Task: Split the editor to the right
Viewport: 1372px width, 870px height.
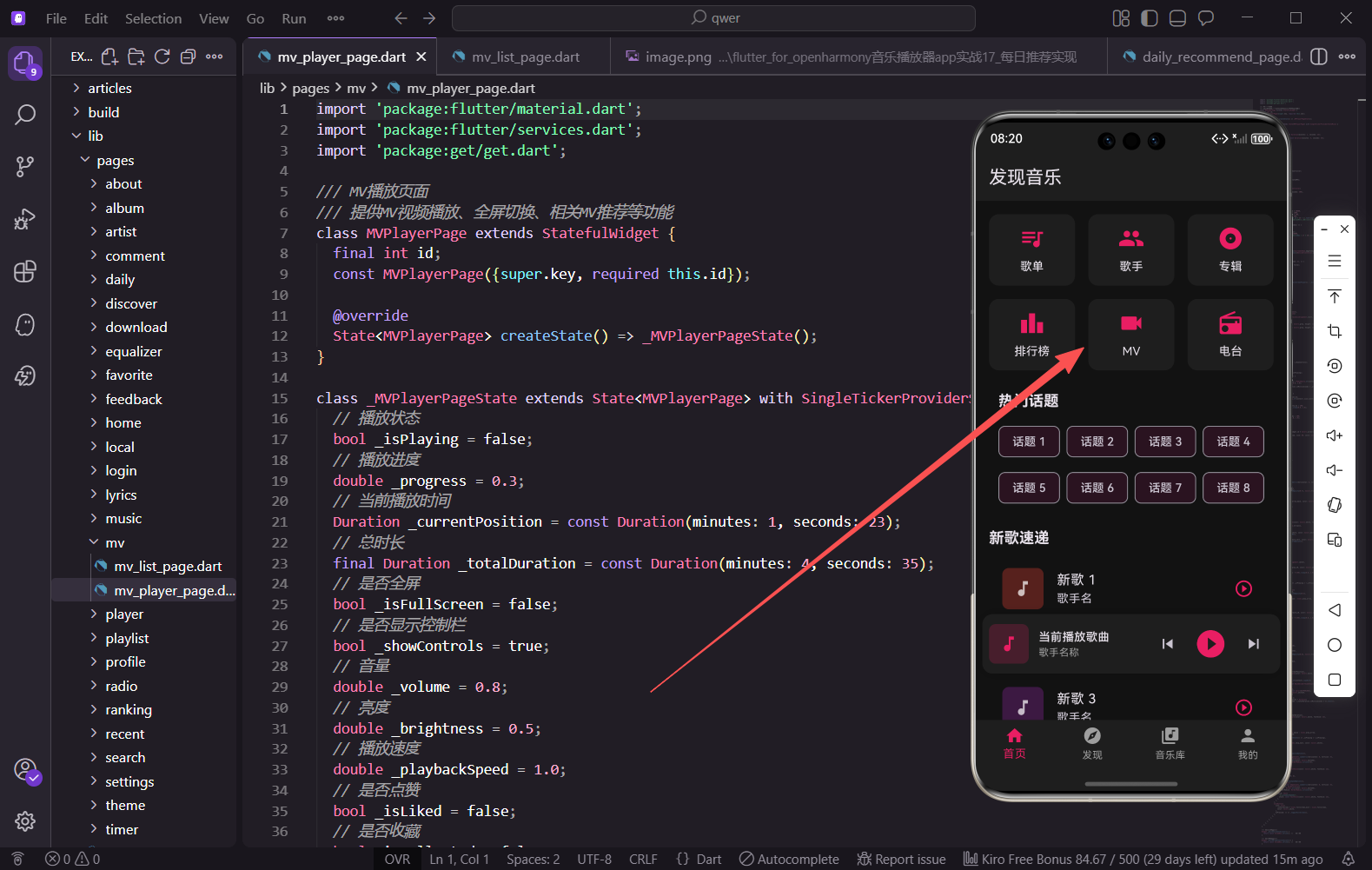Action: click(x=1319, y=56)
